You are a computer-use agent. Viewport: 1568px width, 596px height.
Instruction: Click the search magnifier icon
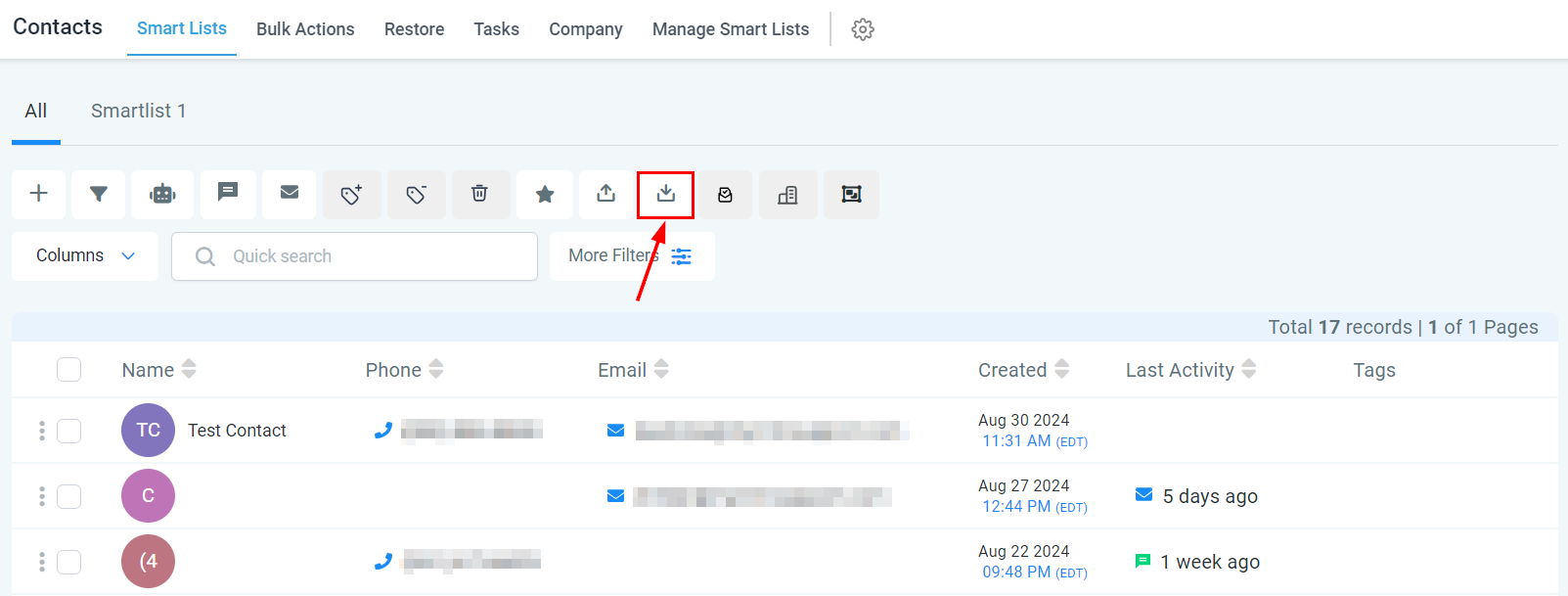pos(205,256)
